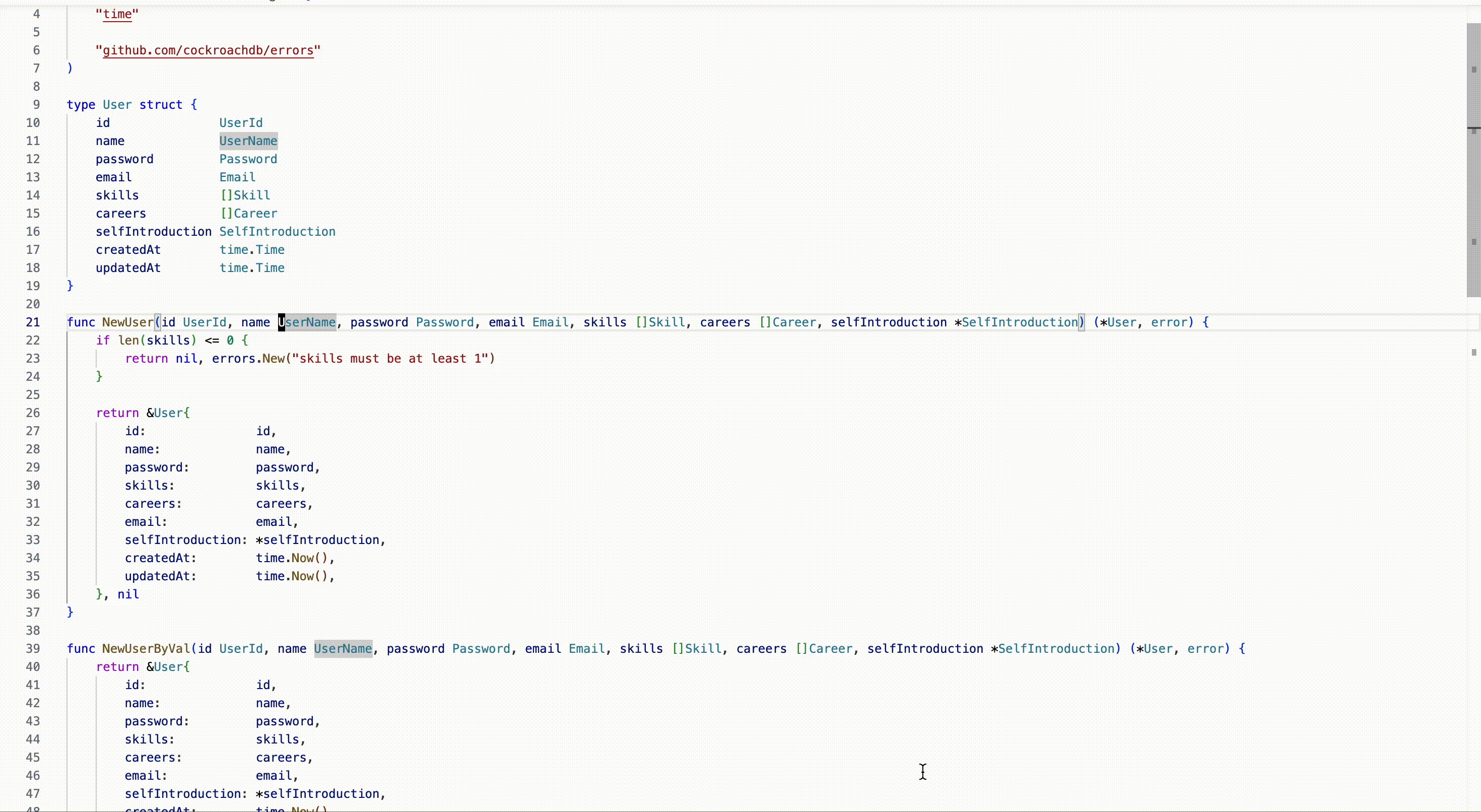The height and width of the screenshot is (812, 1481).
Task: Click the highlighted UserName on line 39
Action: pos(343,649)
